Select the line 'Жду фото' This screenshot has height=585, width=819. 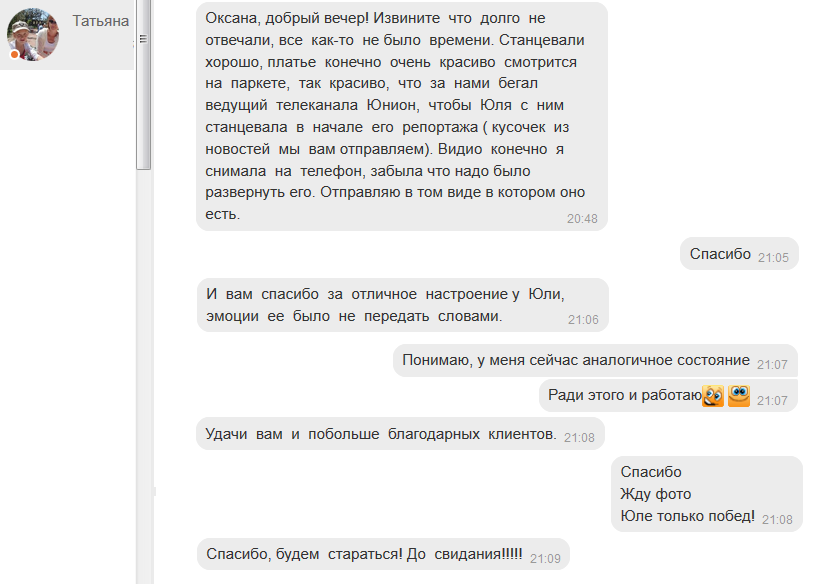pyautogui.click(x=656, y=494)
